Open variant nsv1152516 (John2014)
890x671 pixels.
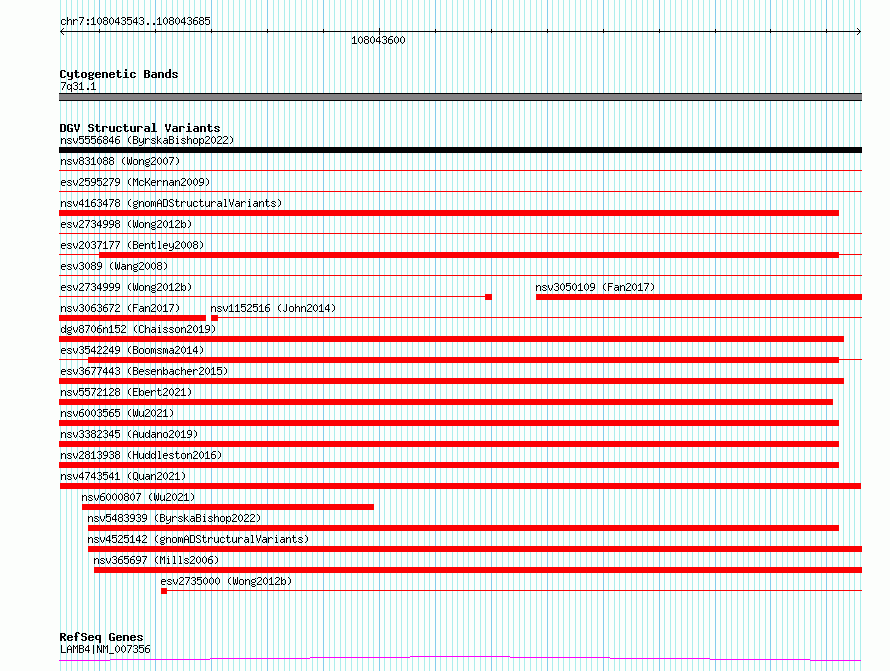[273, 308]
